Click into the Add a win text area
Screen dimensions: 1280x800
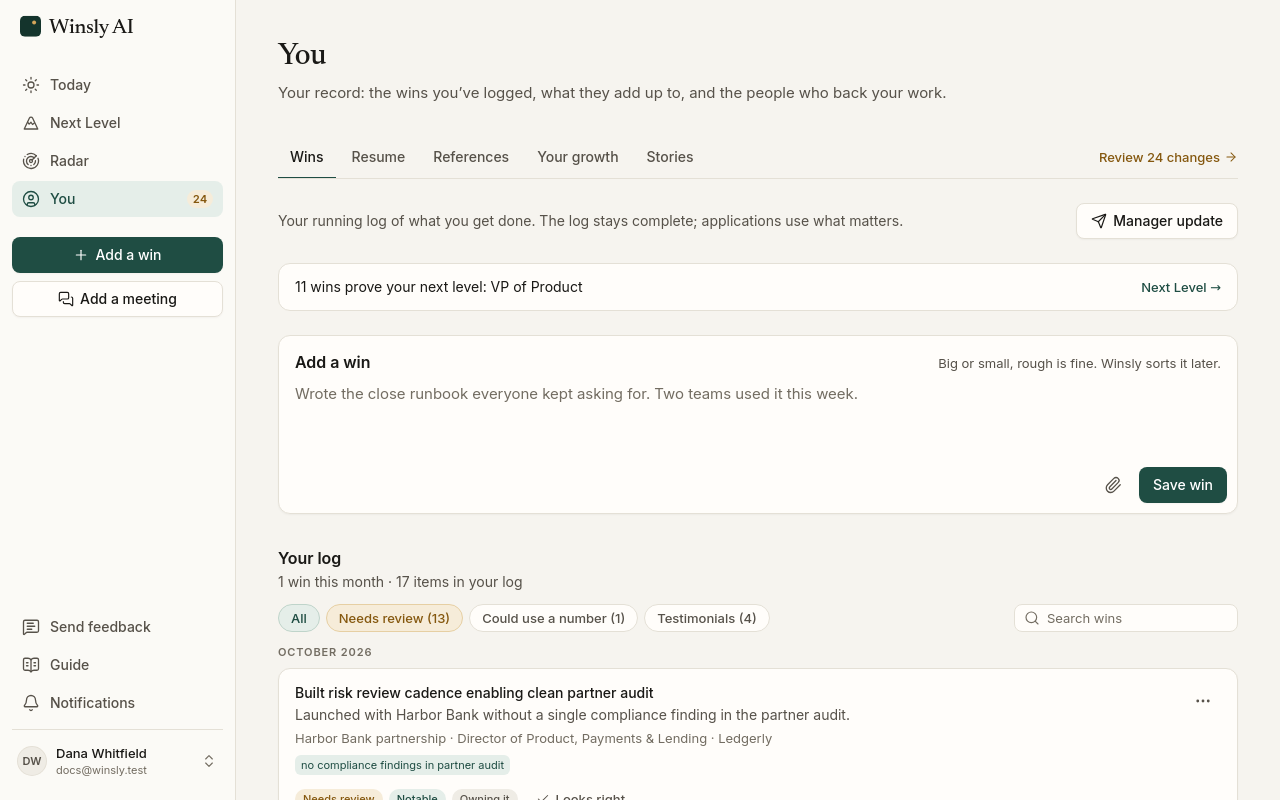point(758,420)
